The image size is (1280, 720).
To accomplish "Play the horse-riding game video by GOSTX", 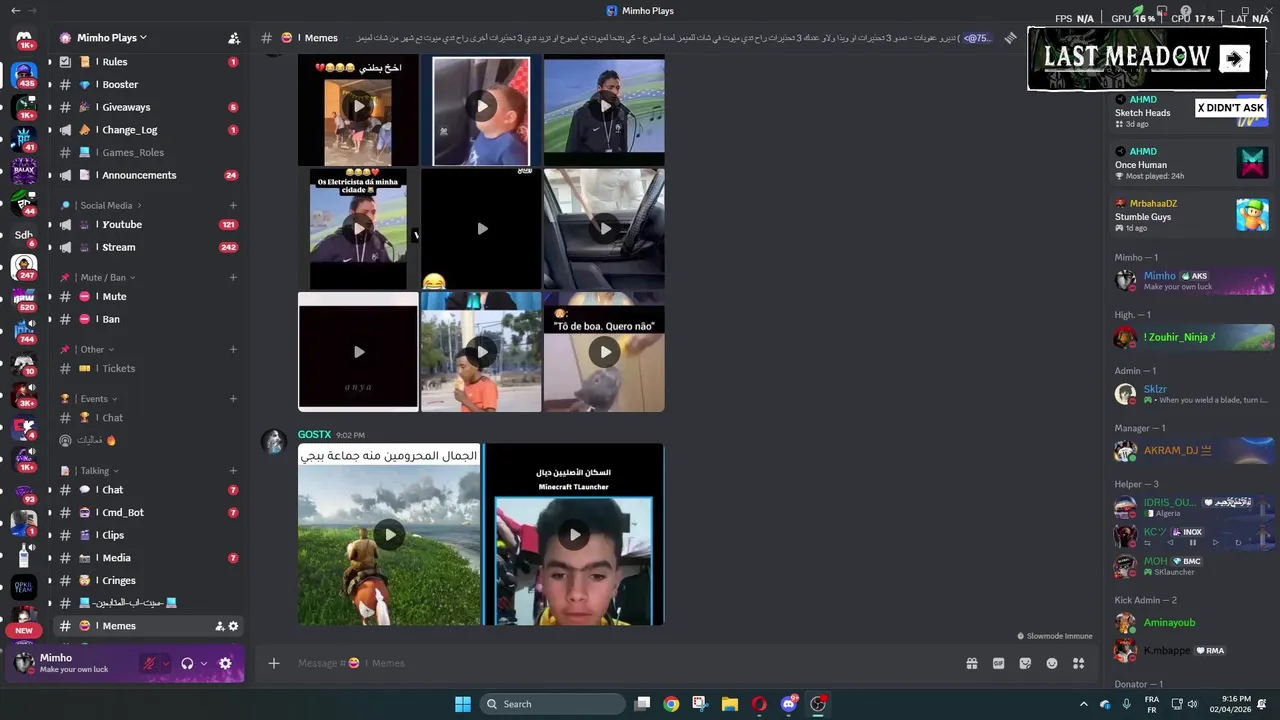I will tap(389, 535).
